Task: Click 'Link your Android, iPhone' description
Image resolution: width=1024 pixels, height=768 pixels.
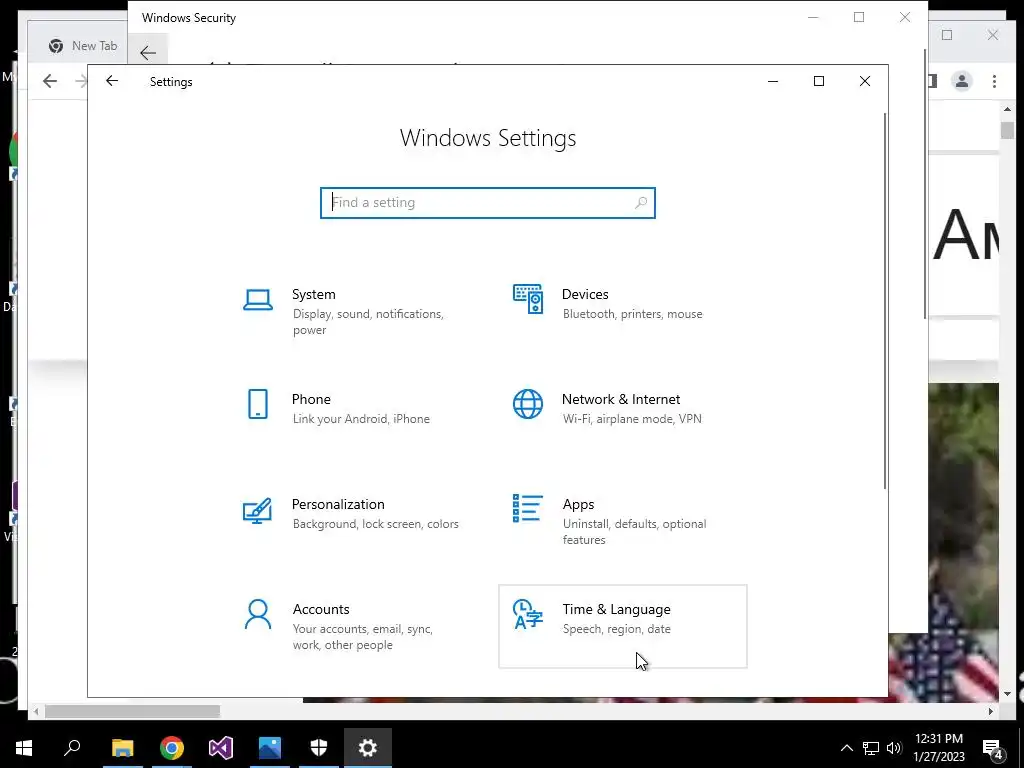Action: (x=361, y=419)
